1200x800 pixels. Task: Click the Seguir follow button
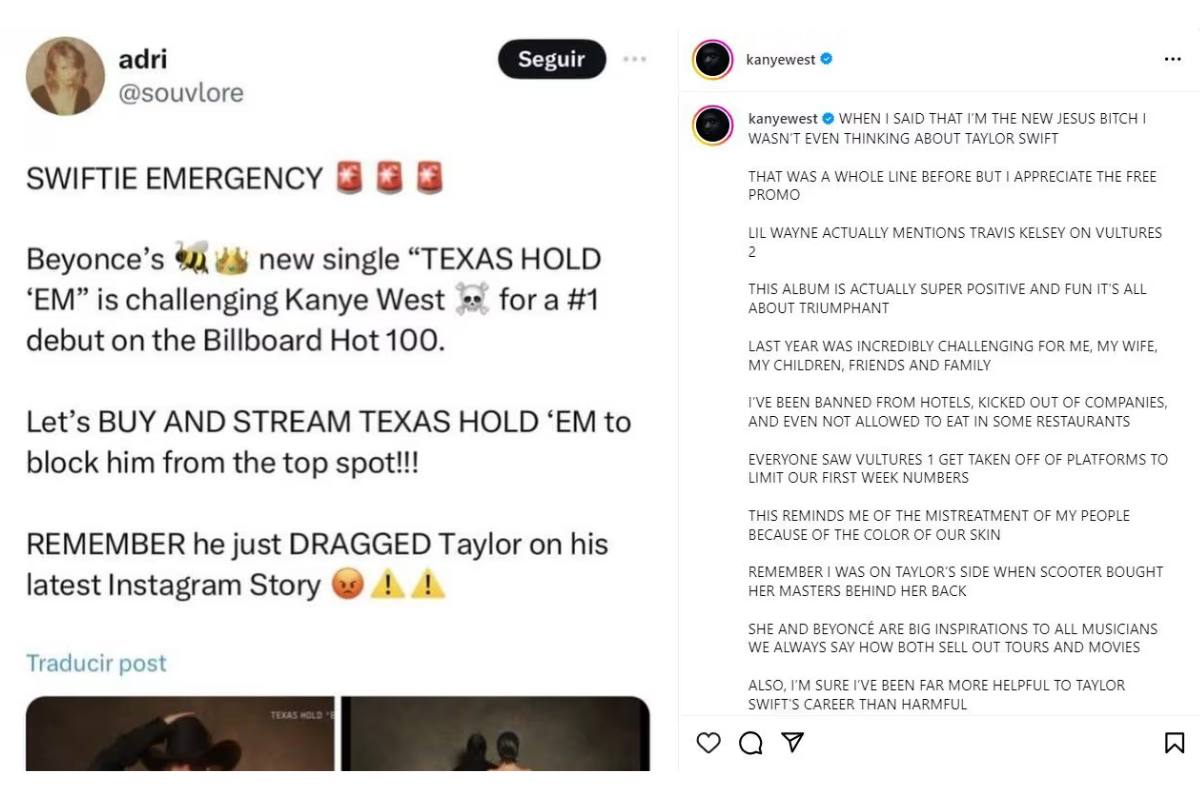point(552,59)
